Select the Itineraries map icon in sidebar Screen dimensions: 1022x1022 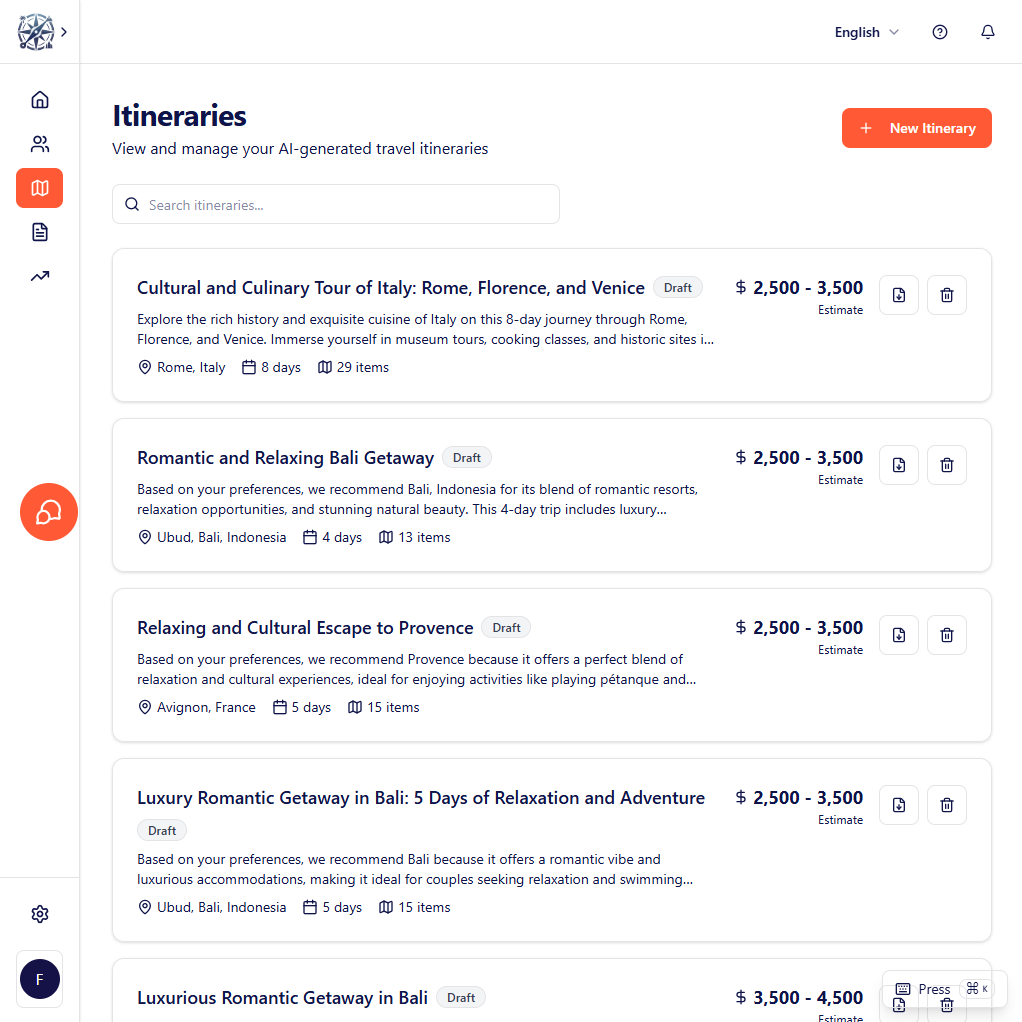tap(39, 188)
